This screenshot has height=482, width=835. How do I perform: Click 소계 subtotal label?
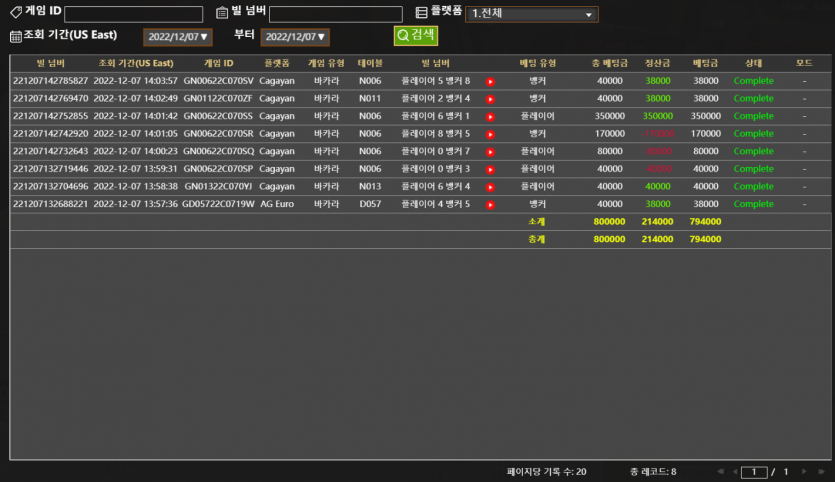[536, 222]
